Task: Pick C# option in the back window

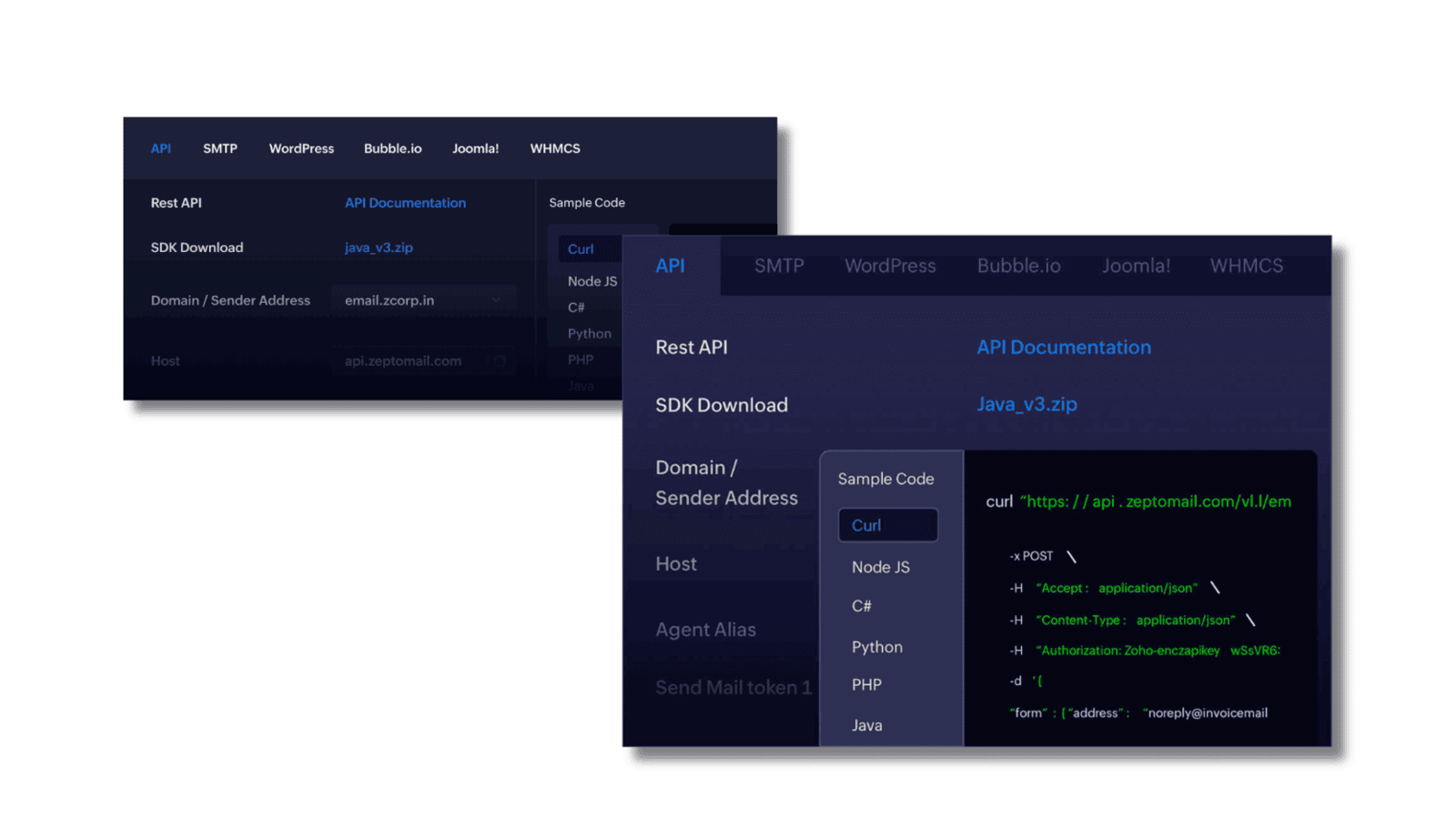Action: (x=576, y=308)
